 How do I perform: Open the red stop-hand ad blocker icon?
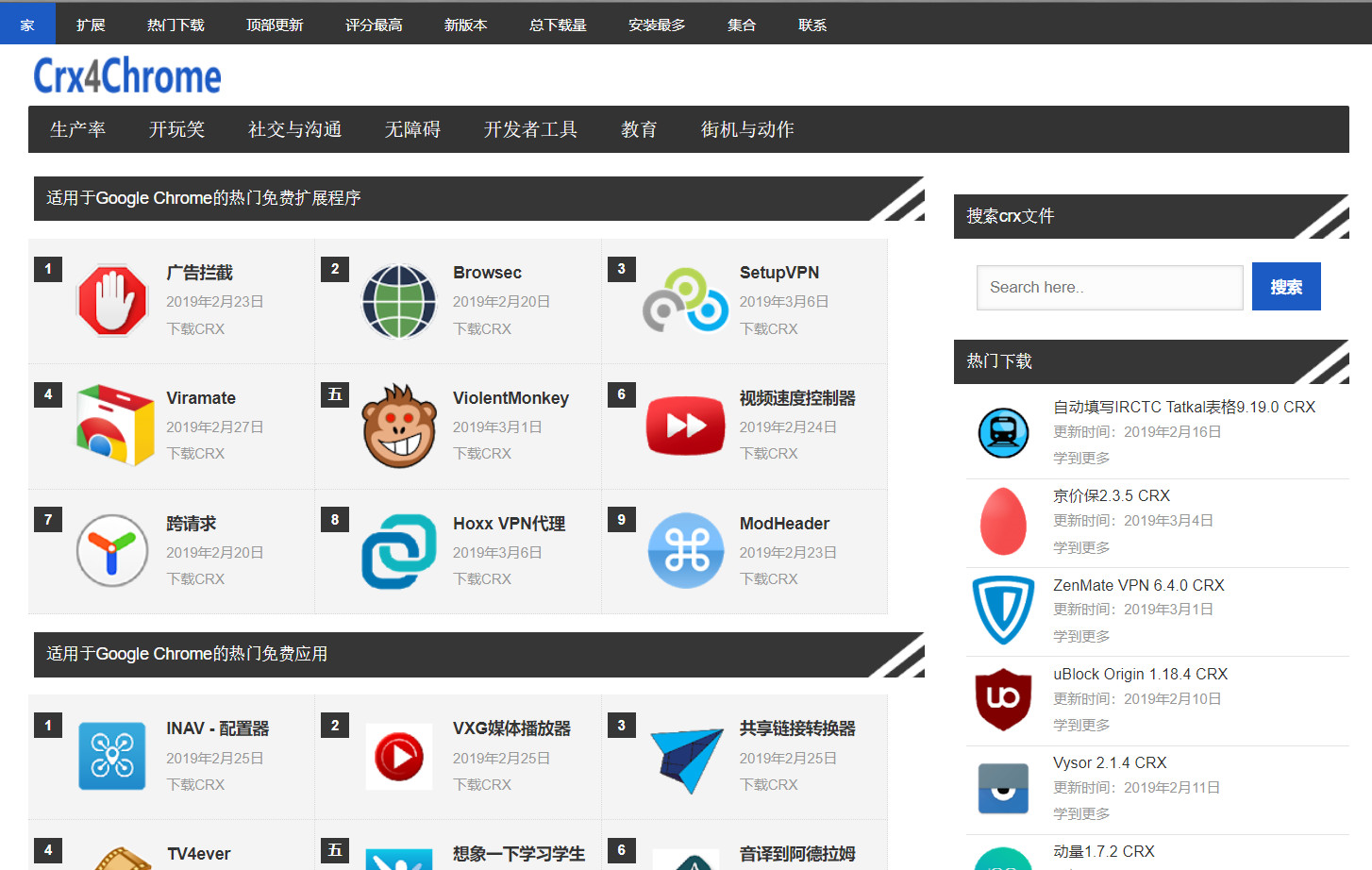112,301
